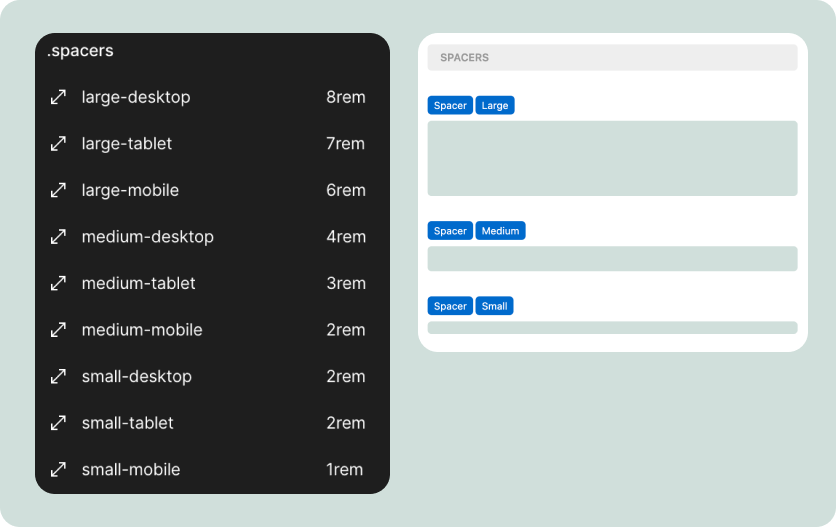
Task: Click the 3rem value for medium-tablet
Action: pyautogui.click(x=346, y=283)
